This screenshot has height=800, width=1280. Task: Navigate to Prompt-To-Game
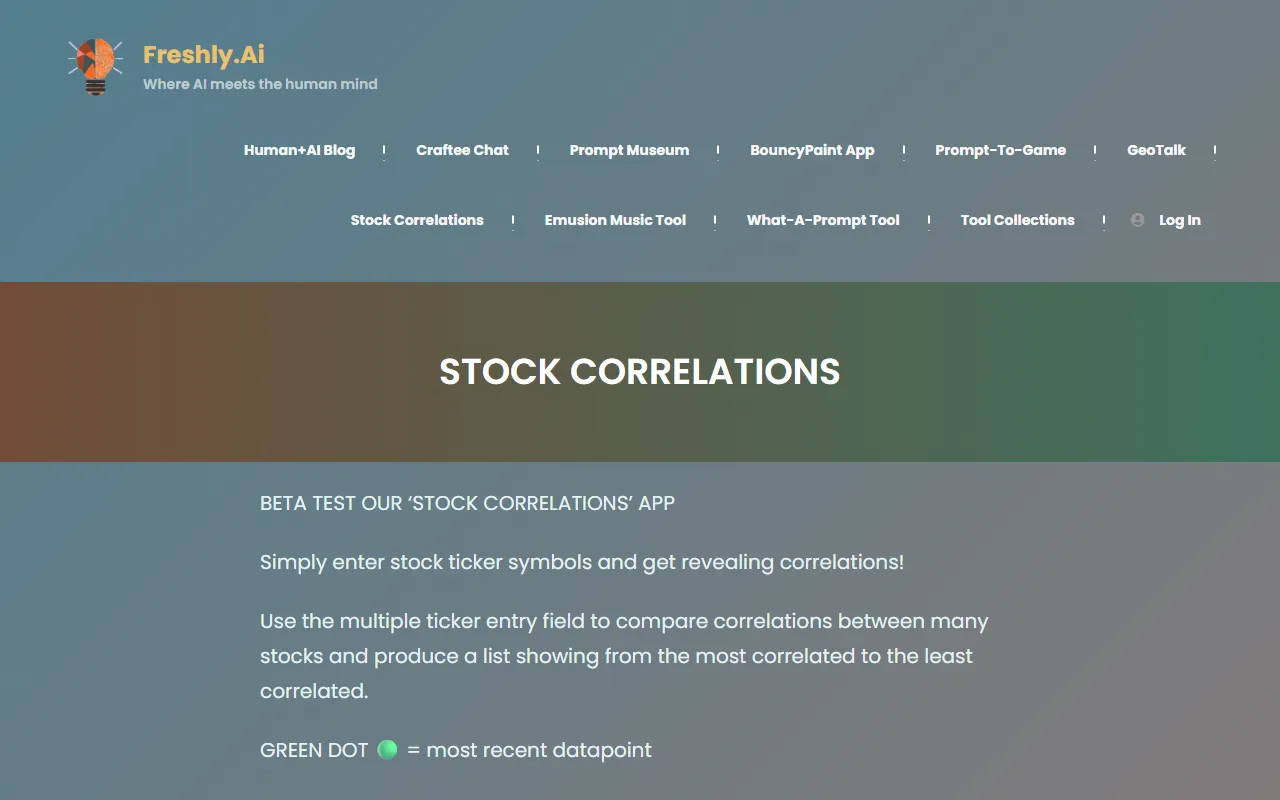tap(1000, 150)
